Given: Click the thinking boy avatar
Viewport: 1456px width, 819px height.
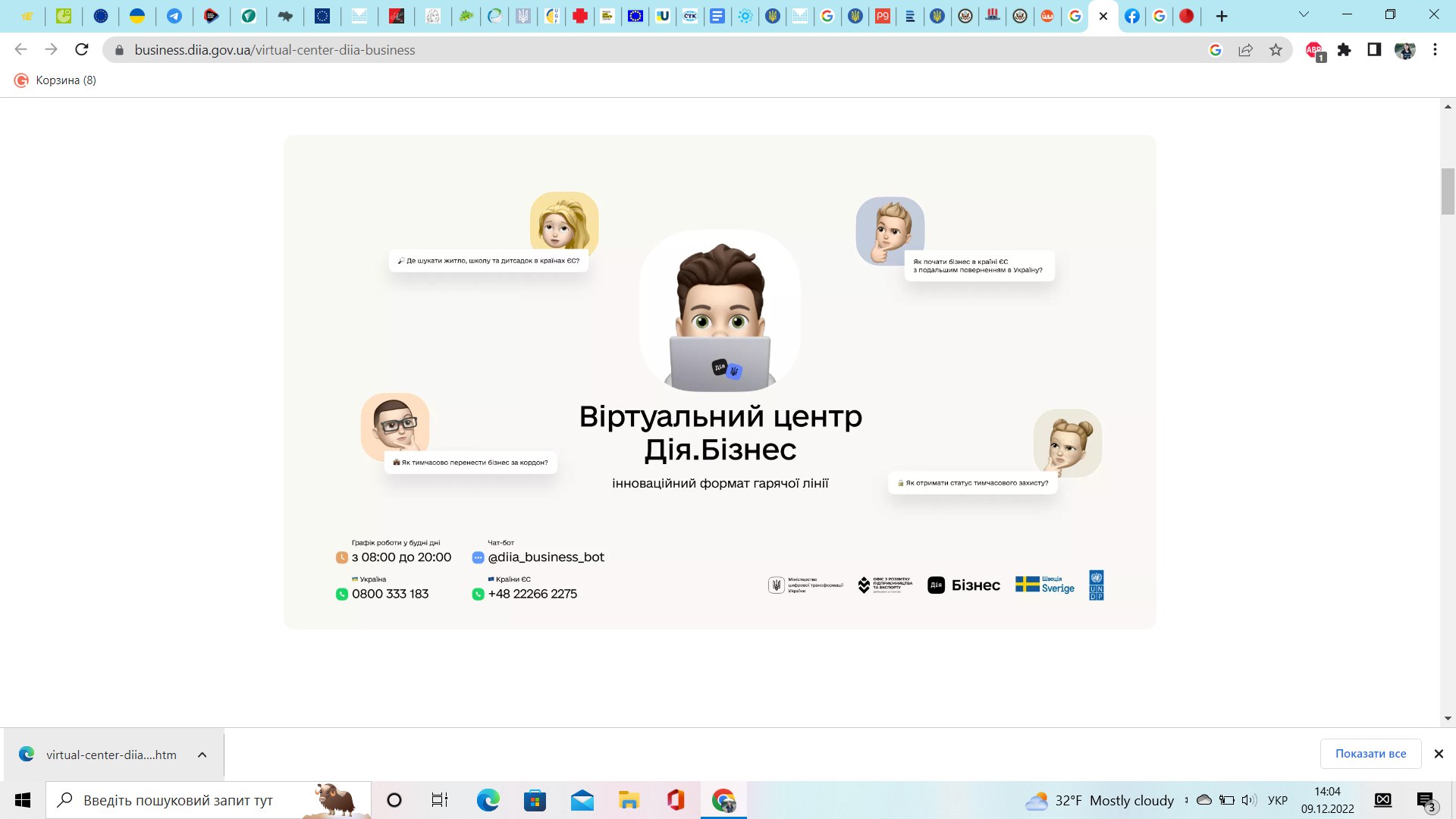Looking at the screenshot, I should click(x=890, y=231).
